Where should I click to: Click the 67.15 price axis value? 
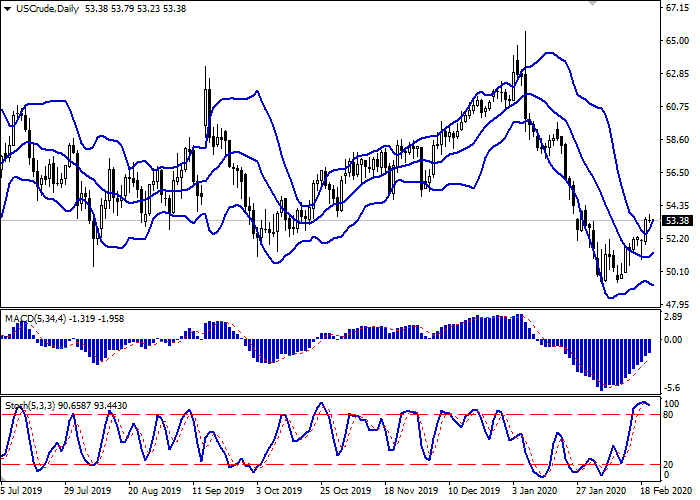[678, 8]
